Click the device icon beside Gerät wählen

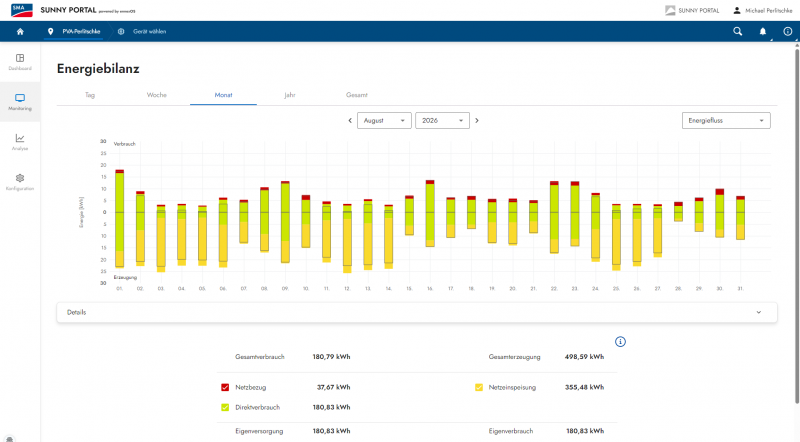pyautogui.click(x=121, y=32)
